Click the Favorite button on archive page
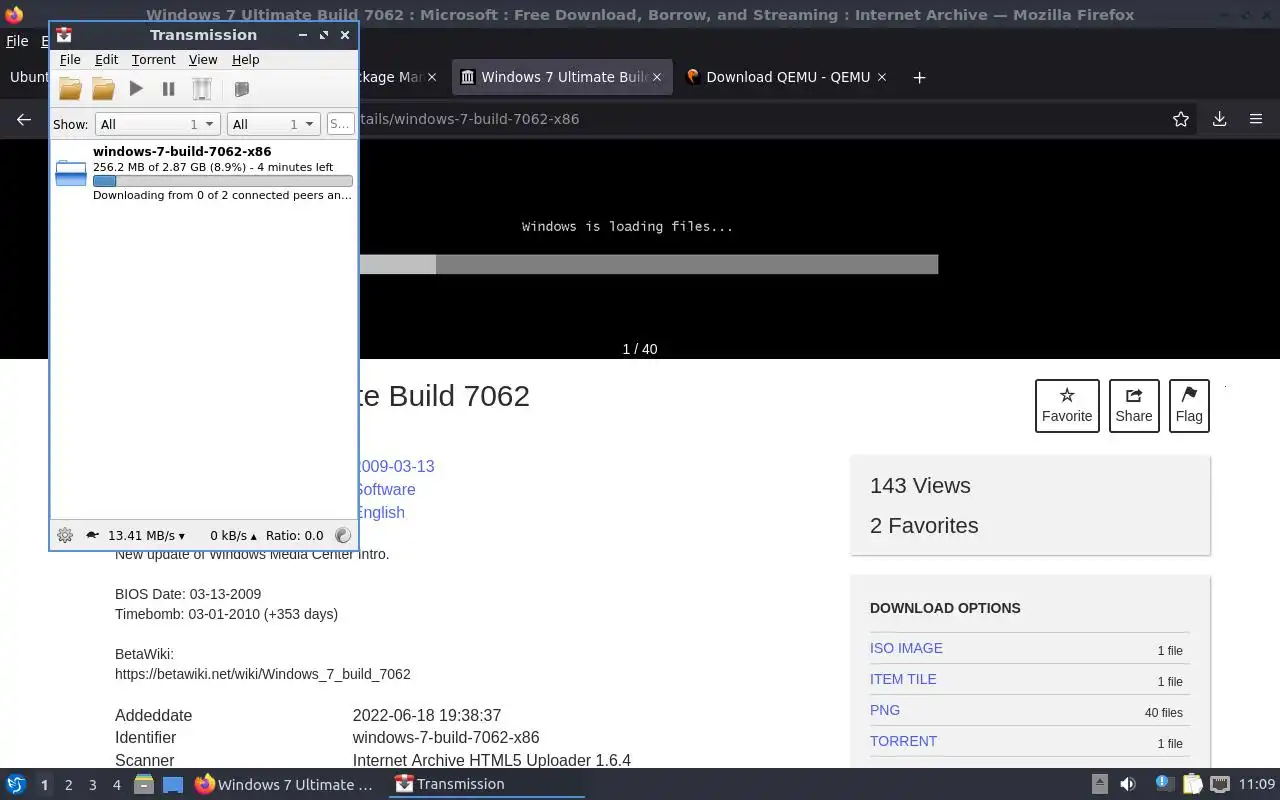The width and height of the screenshot is (1280, 800). click(x=1067, y=406)
